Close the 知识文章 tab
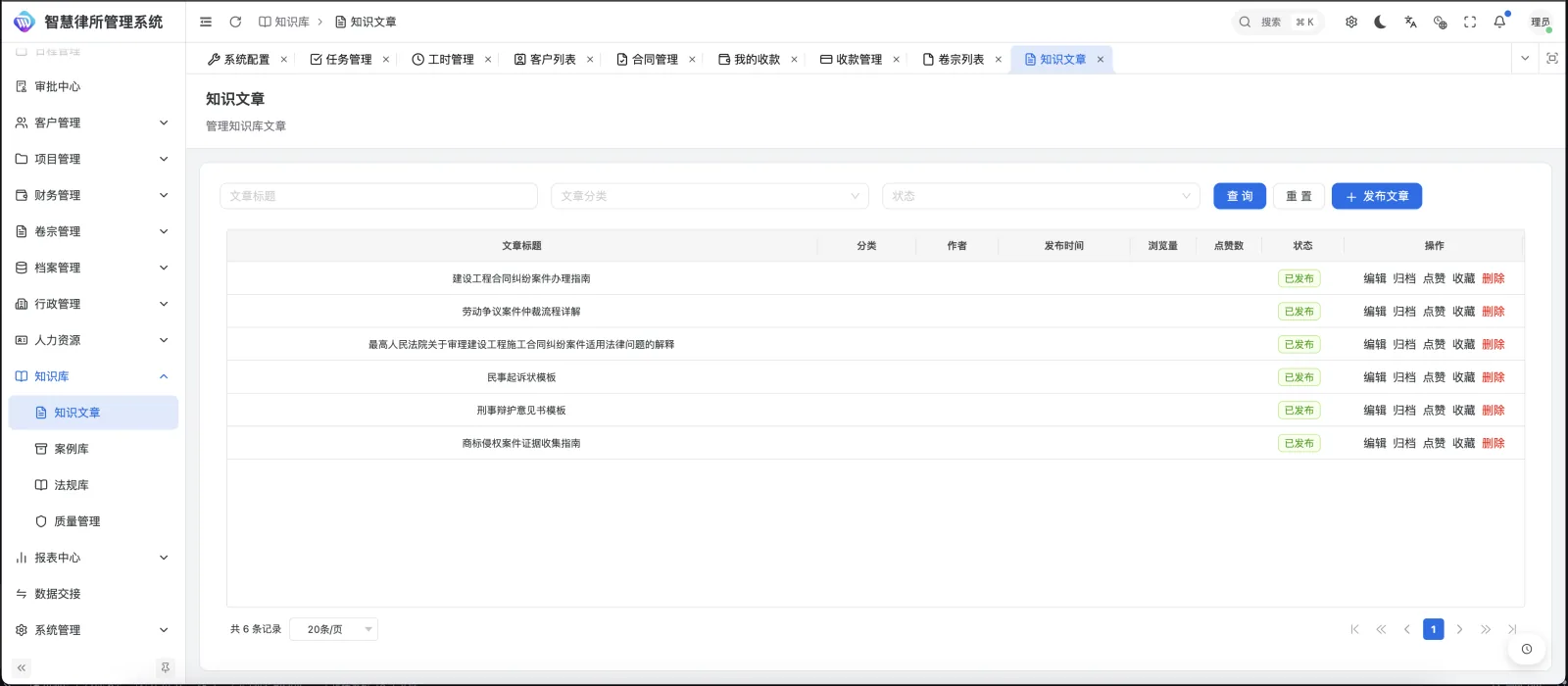 click(x=1100, y=60)
